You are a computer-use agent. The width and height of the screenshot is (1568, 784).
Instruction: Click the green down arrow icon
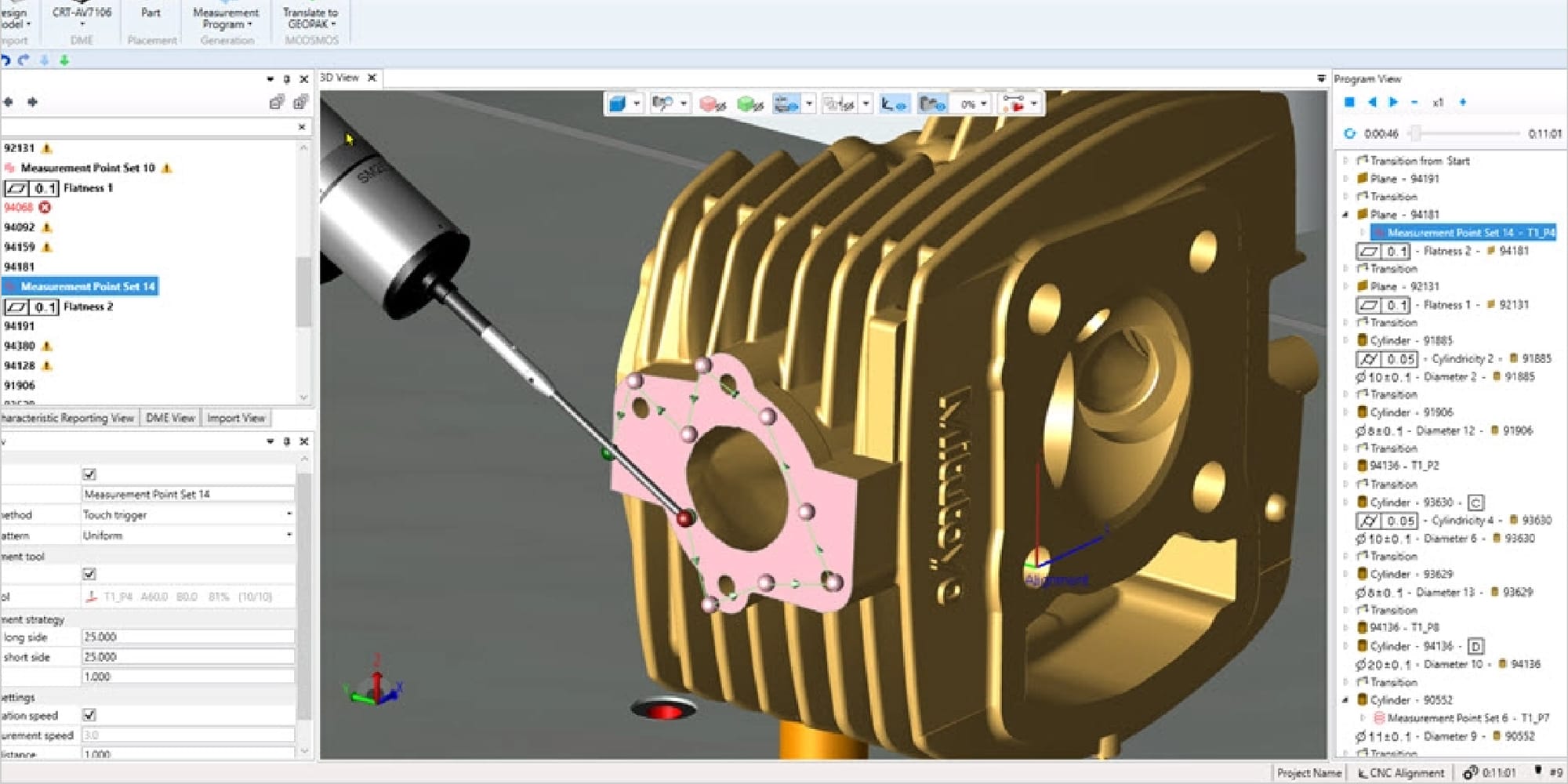[x=64, y=60]
